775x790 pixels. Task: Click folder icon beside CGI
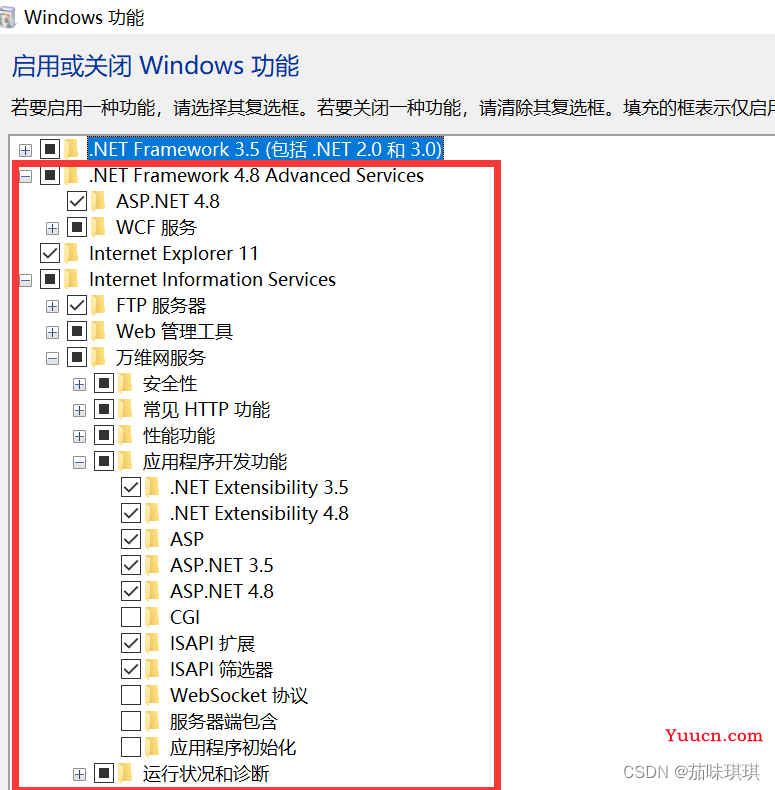pos(153,617)
